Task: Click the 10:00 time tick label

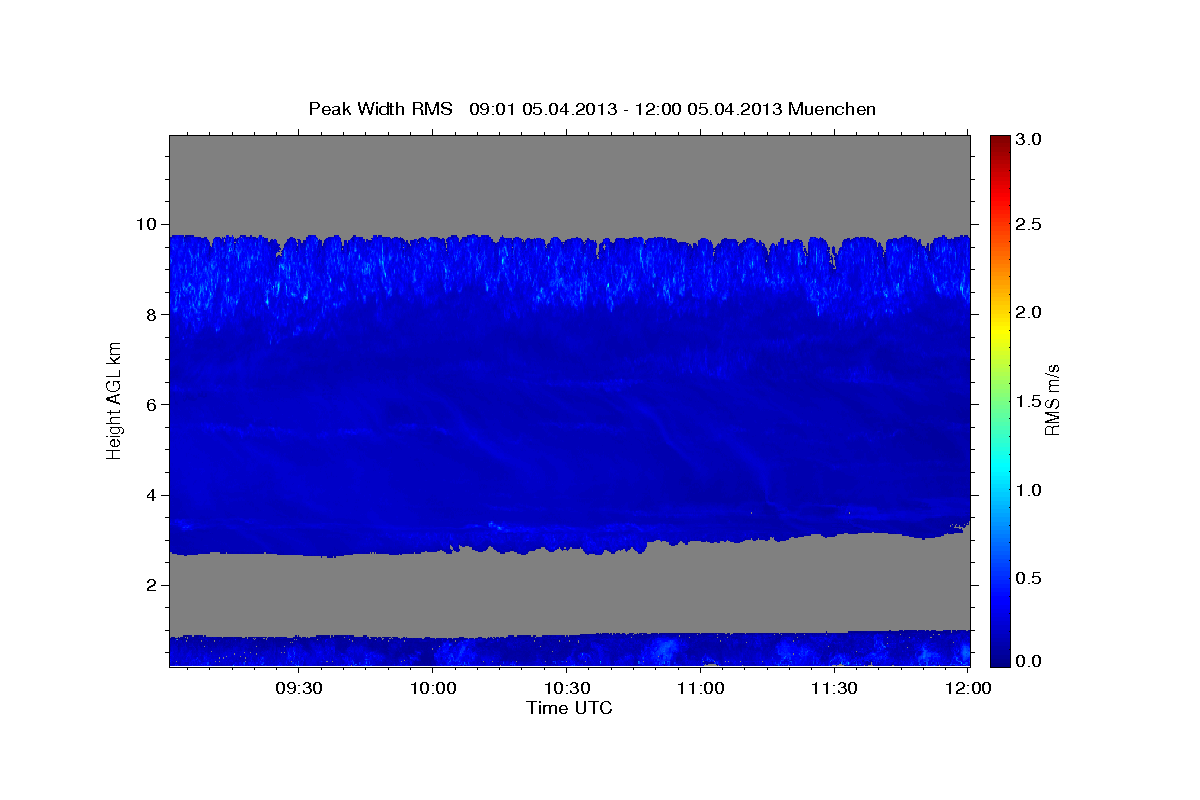Action: [433, 689]
